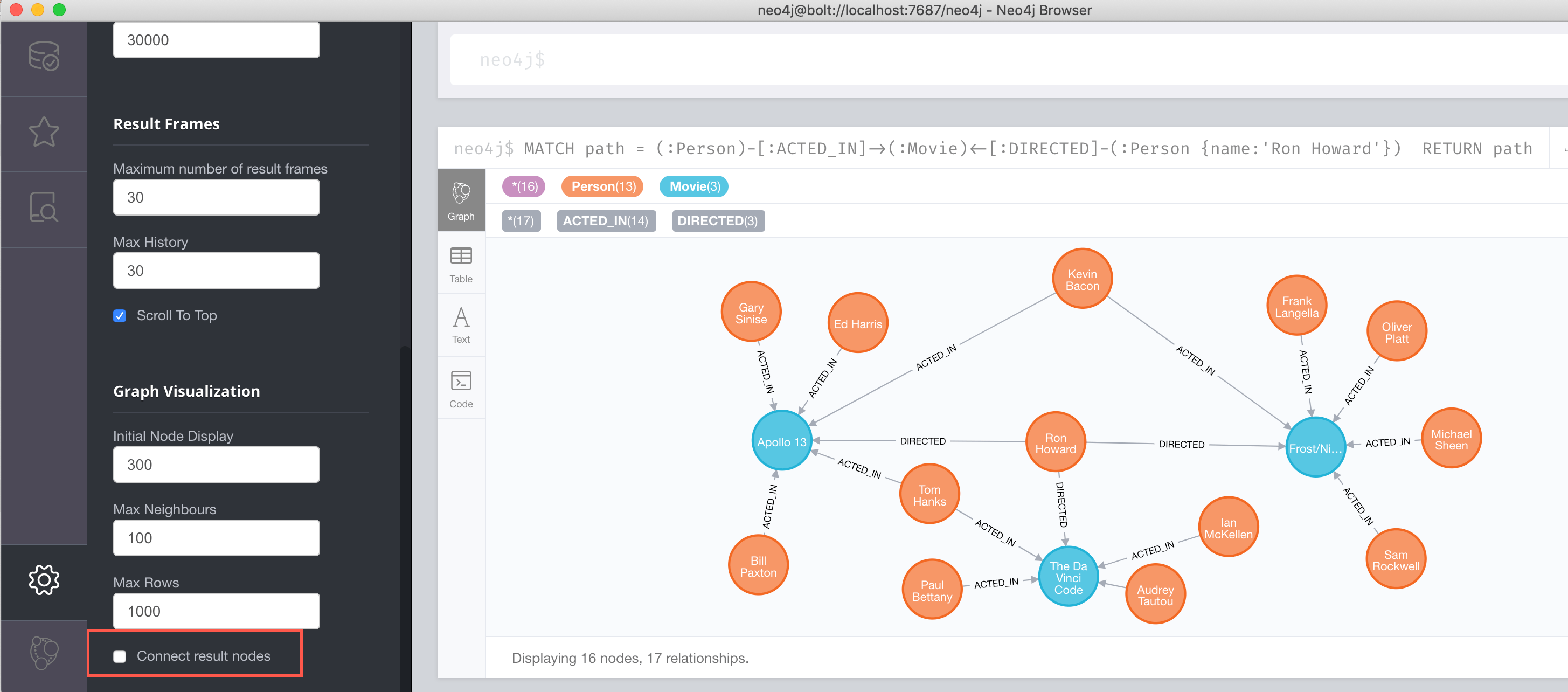This screenshot has width=1568, height=692.
Task: Uncheck the Scroll To Top checkbox
Action: [120, 315]
